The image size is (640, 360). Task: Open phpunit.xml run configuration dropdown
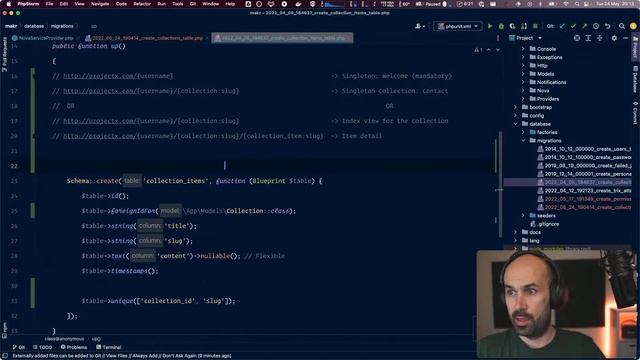[x=458, y=26]
